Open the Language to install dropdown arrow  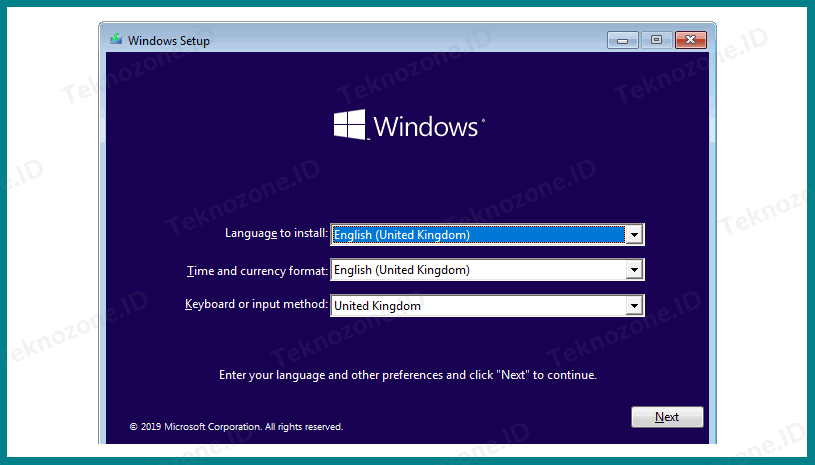(x=634, y=235)
